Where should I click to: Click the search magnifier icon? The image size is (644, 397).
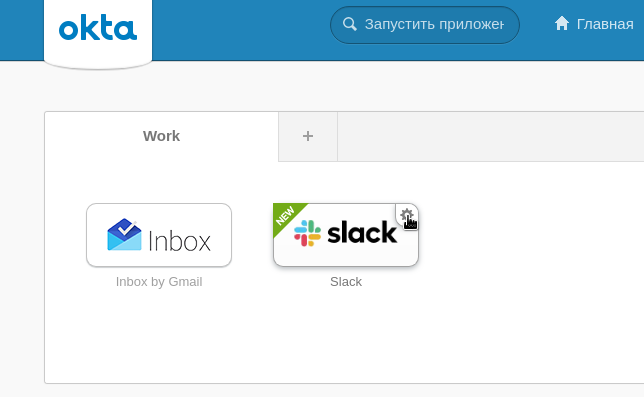[x=350, y=24]
